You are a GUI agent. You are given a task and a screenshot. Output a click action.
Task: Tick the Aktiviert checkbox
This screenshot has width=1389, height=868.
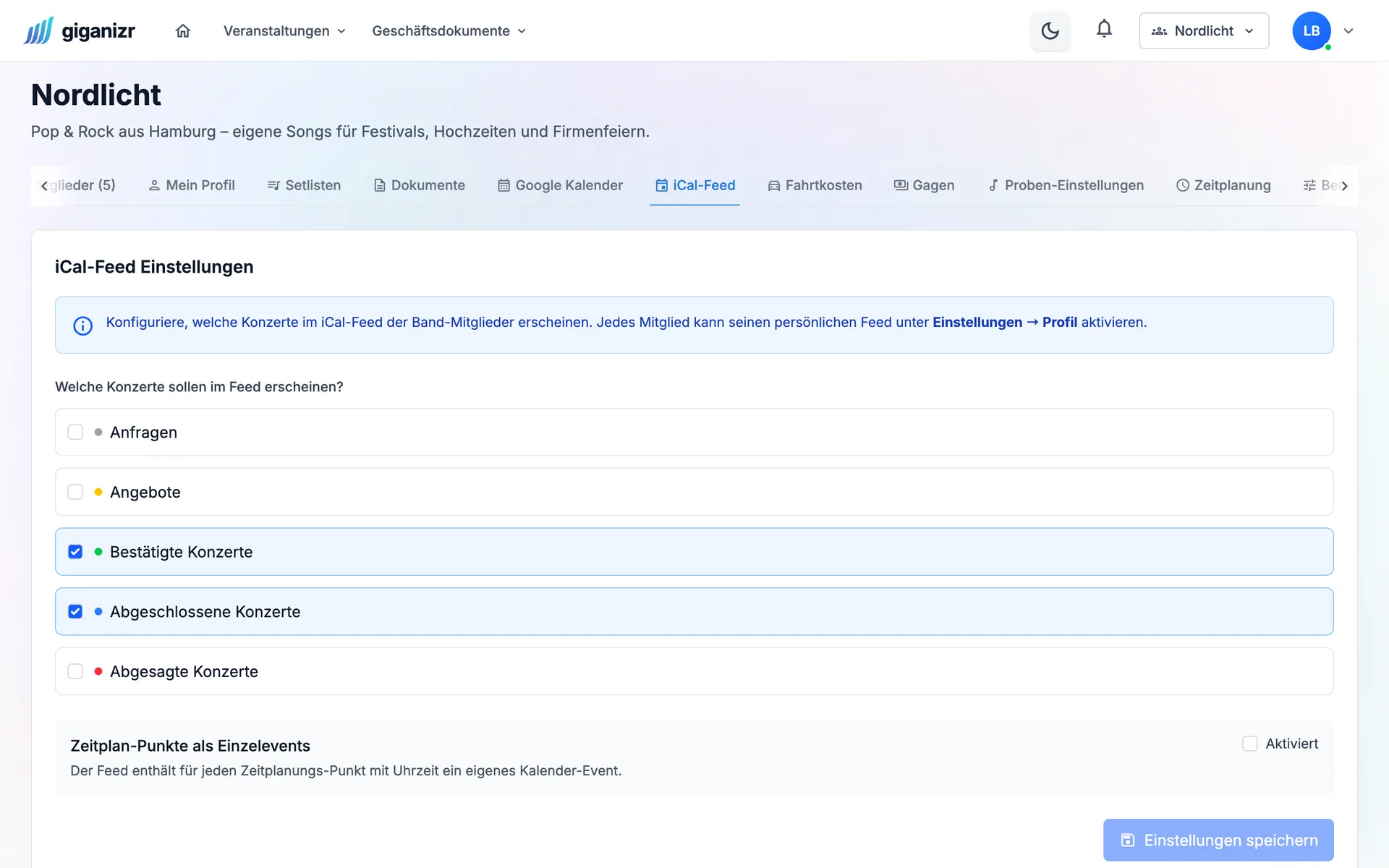coord(1250,744)
